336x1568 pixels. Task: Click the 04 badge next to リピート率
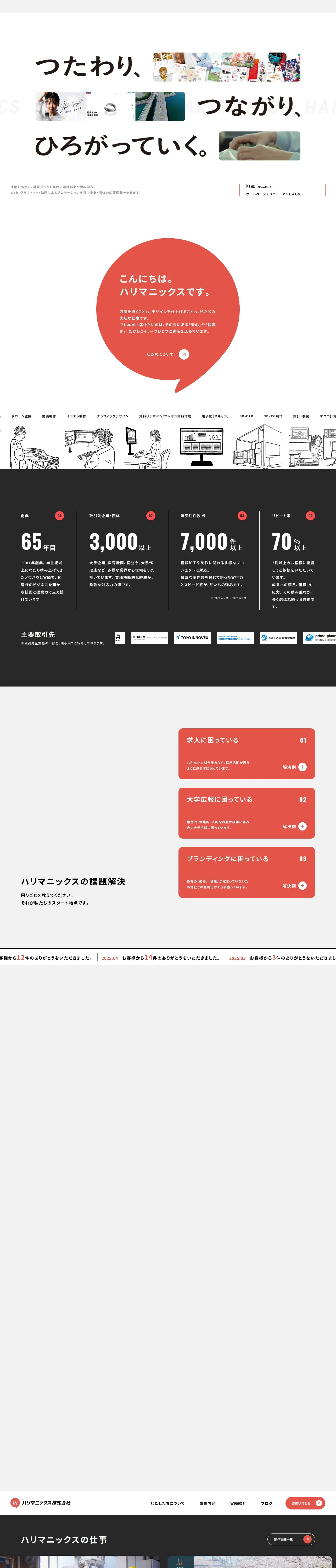click(x=310, y=516)
